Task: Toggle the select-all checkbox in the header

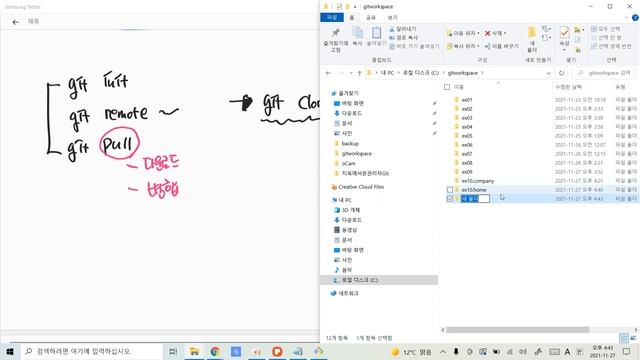Action: (x=447, y=87)
